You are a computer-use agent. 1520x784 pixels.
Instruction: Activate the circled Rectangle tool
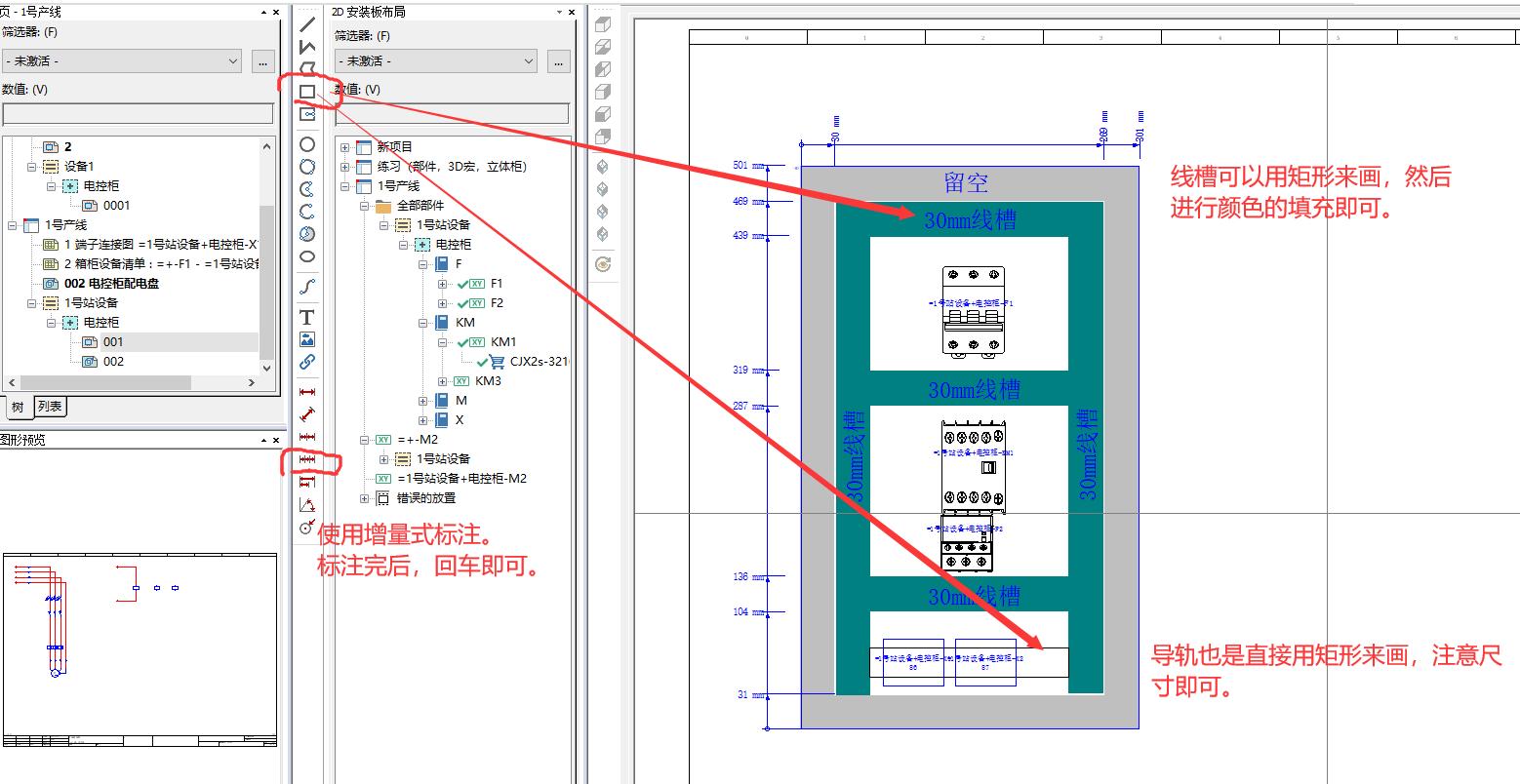306,93
